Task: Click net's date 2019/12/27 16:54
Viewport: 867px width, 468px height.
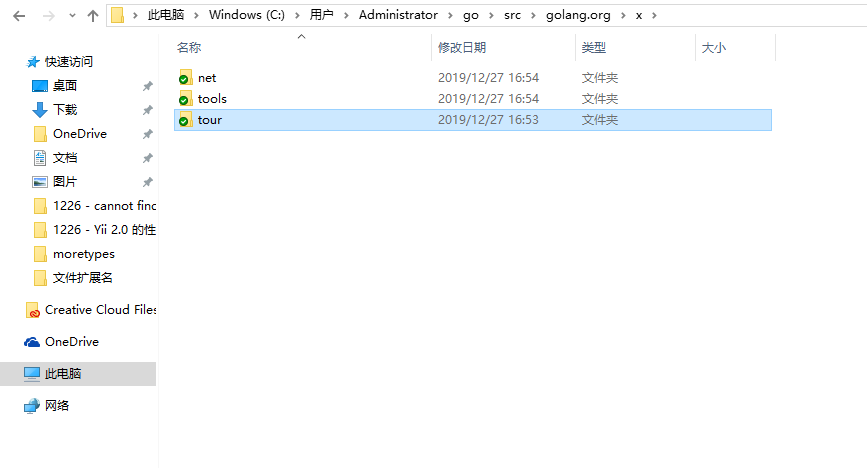Action: click(x=488, y=78)
